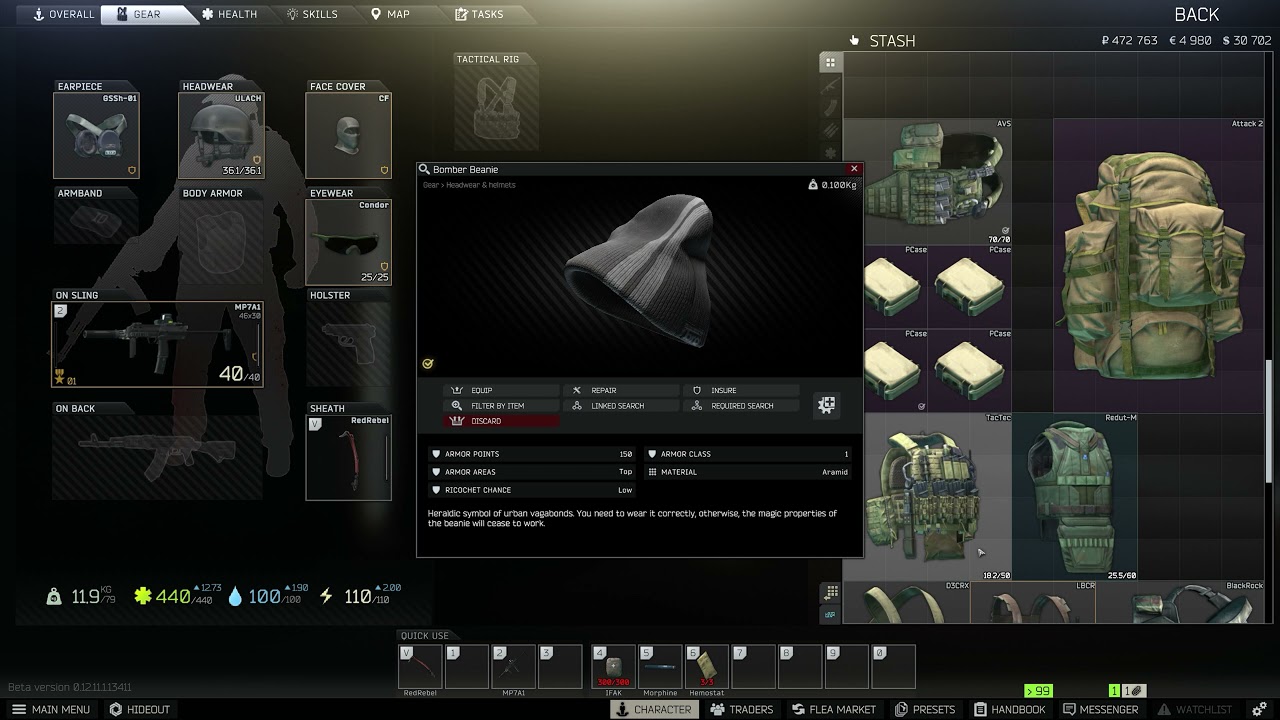This screenshot has height=720, width=1280.
Task: Select IFAK in quick use slot 4
Action: click(613, 667)
